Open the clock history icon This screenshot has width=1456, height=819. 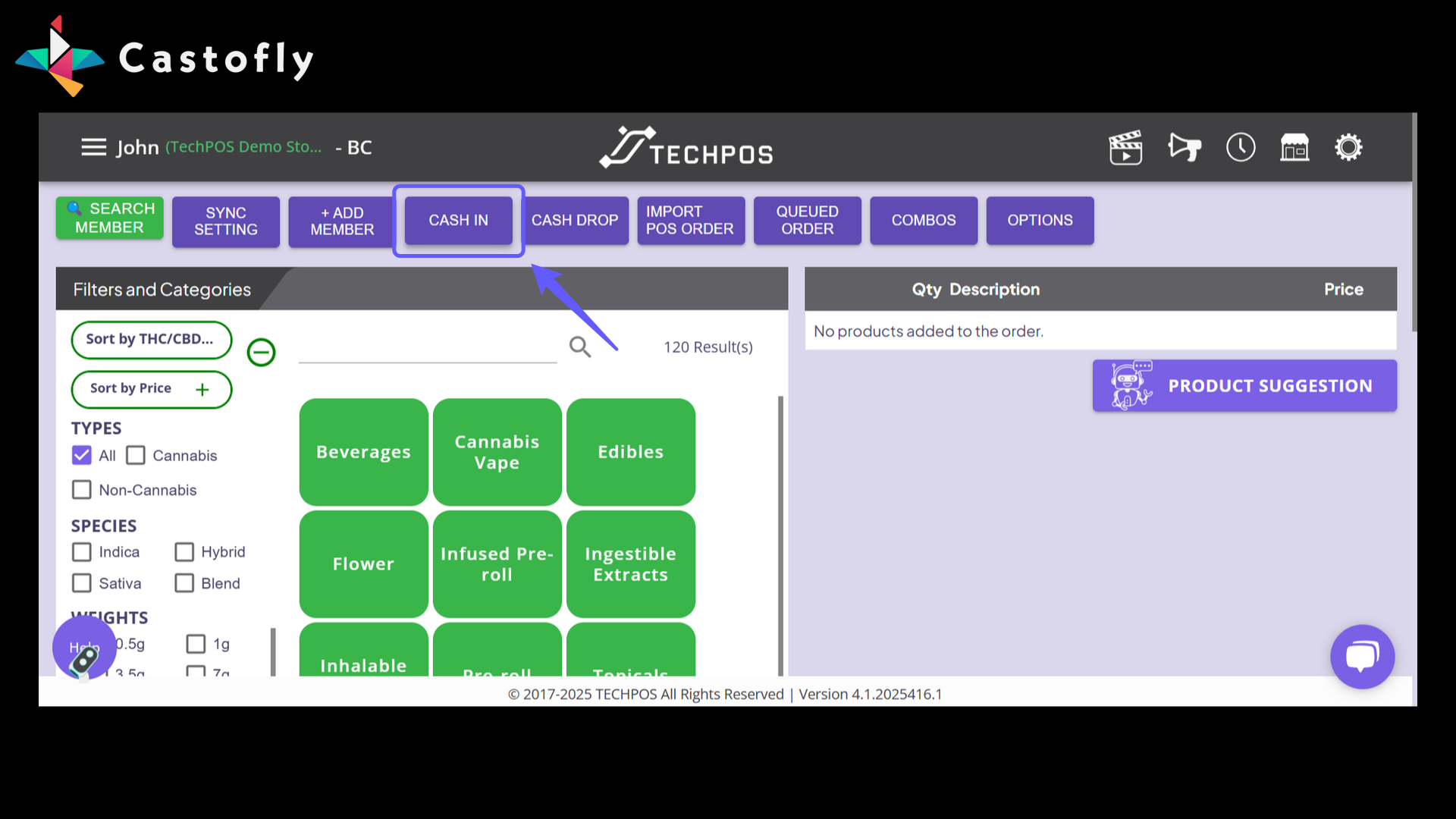coord(1241,147)
